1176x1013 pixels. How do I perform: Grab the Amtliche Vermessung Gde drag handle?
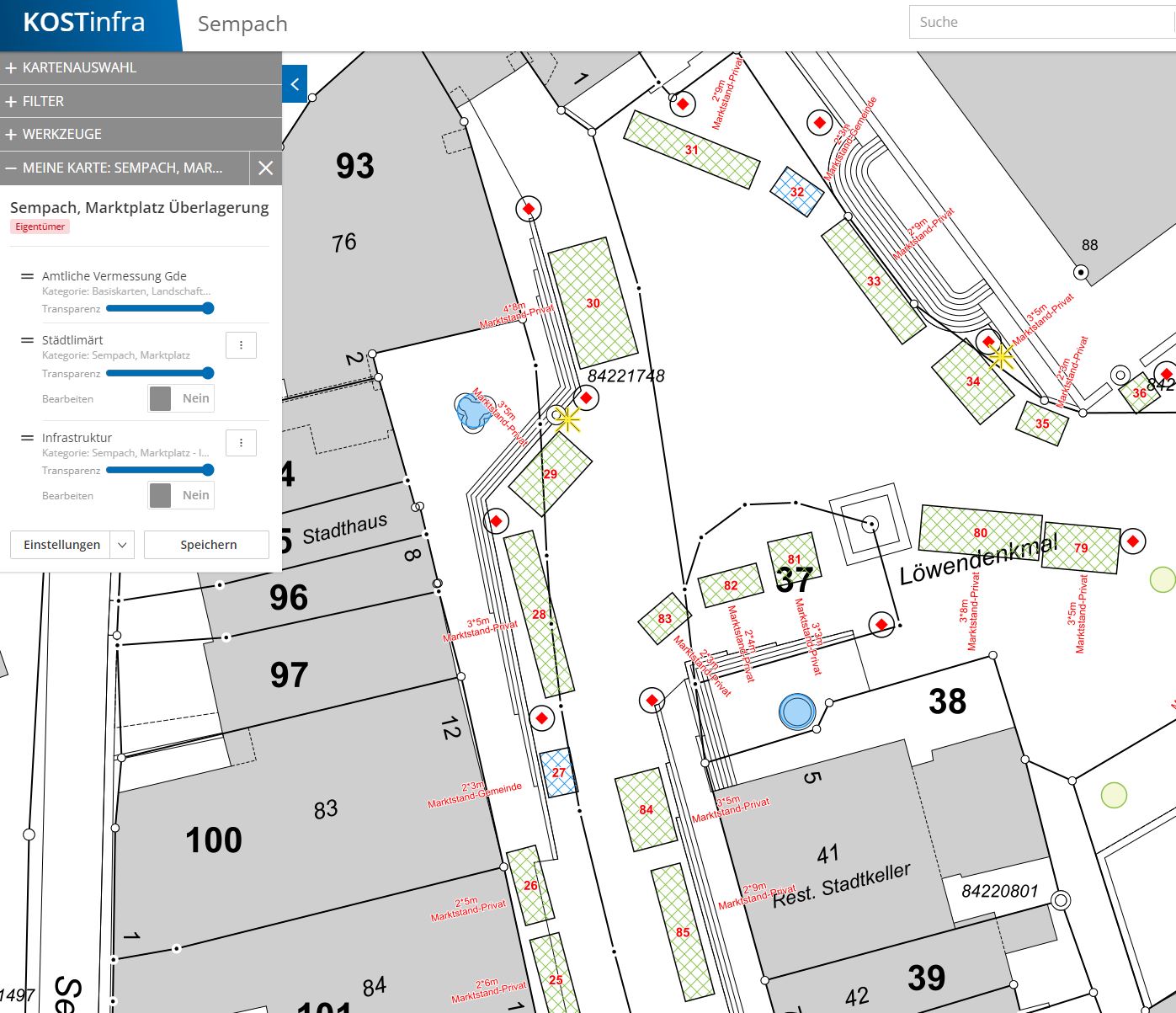point(27,276)
